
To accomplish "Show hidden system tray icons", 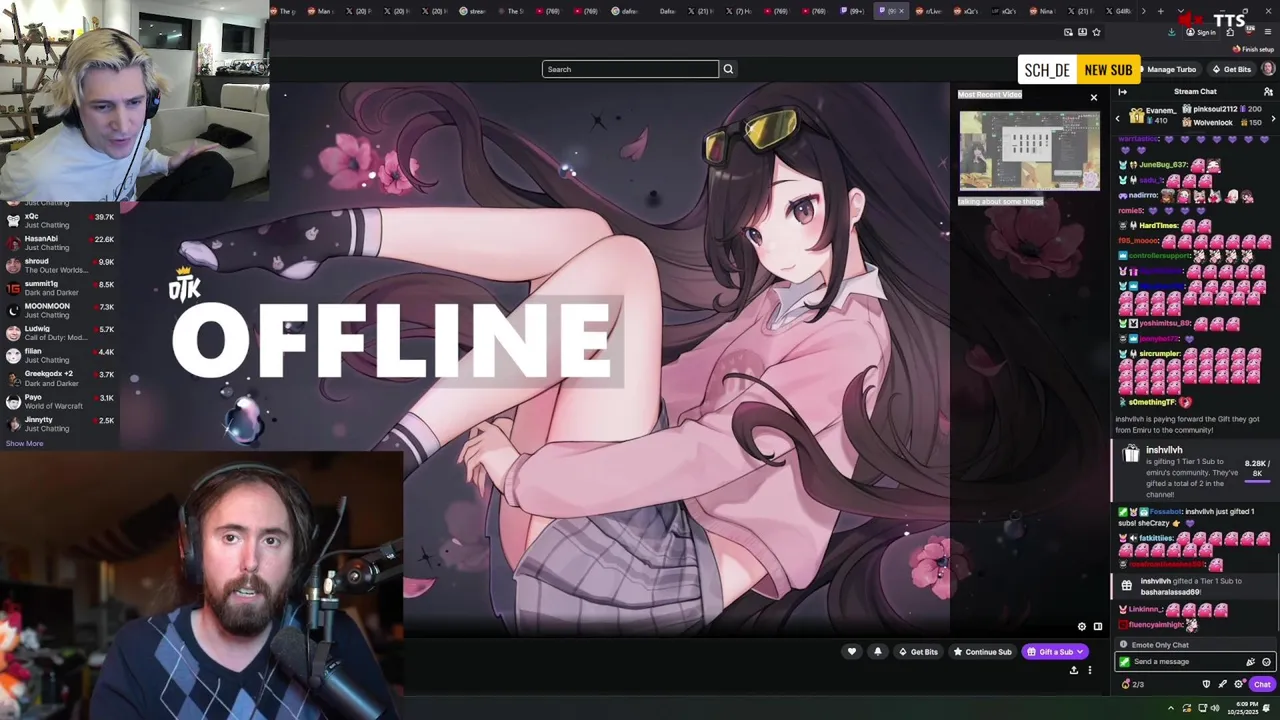I will (1172, 708).
